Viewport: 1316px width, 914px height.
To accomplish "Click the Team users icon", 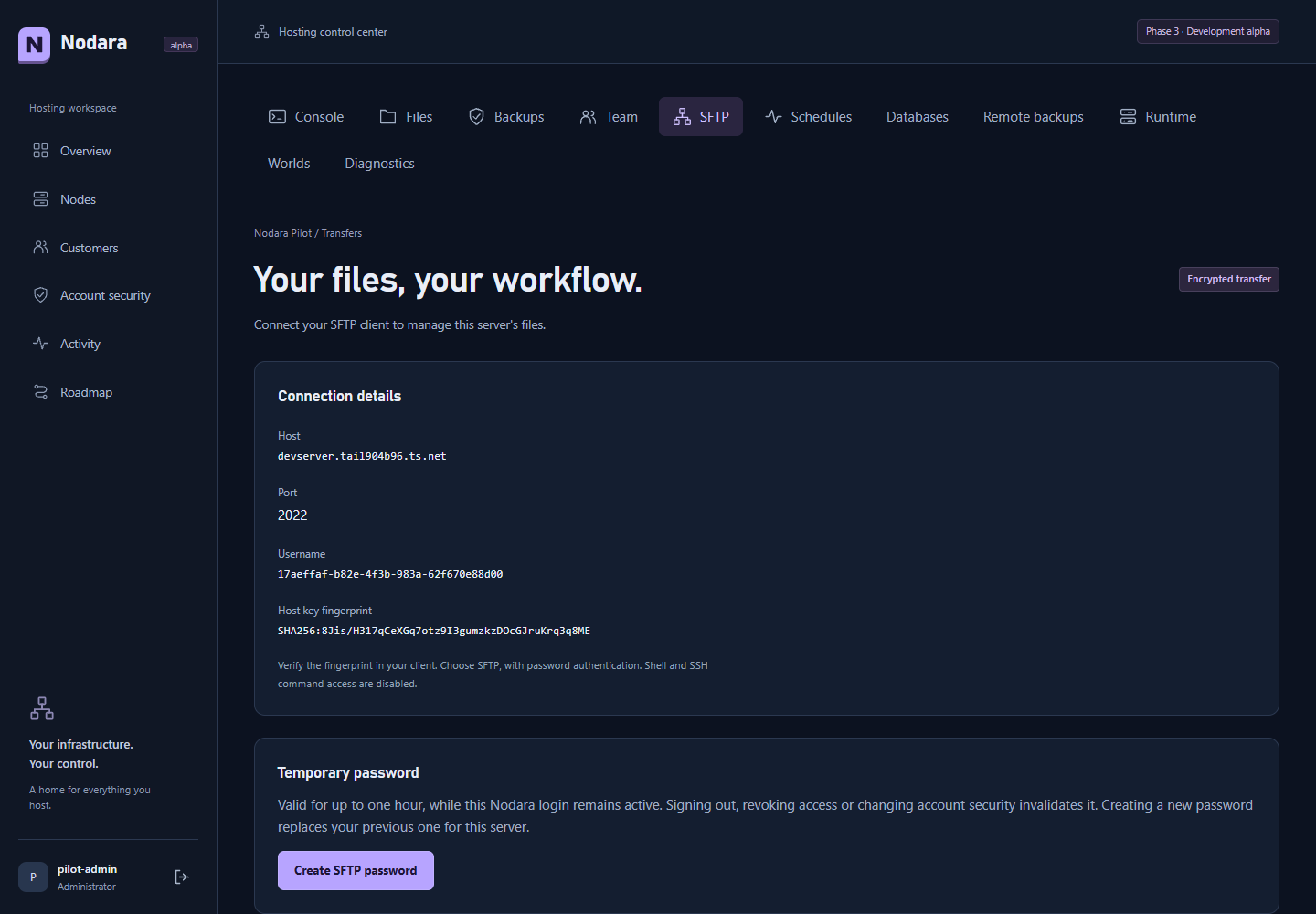I will point(588,117).
